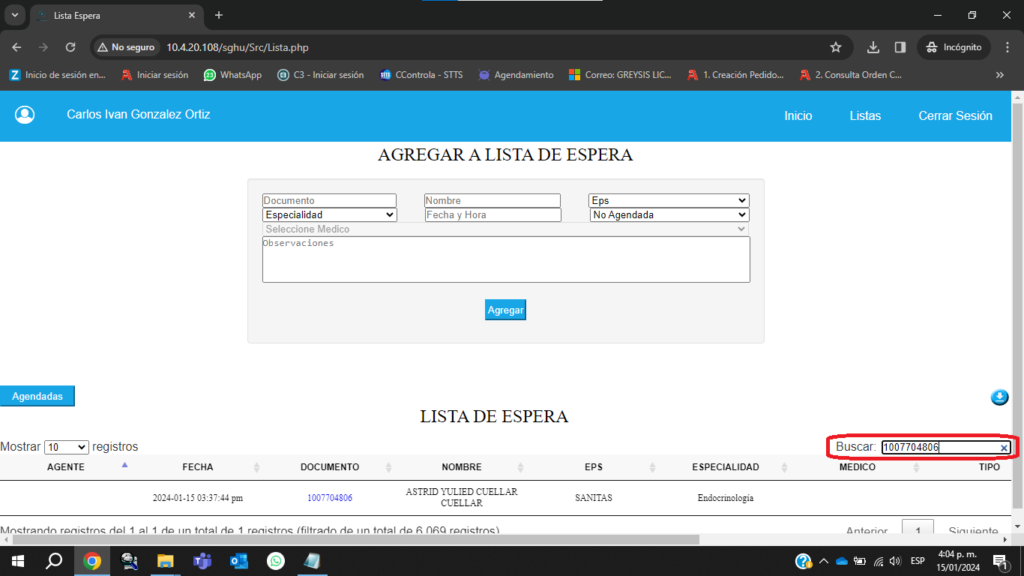Expand the Especialidad dropdown
Screen dimensions: 1024x576
(329, 215)
